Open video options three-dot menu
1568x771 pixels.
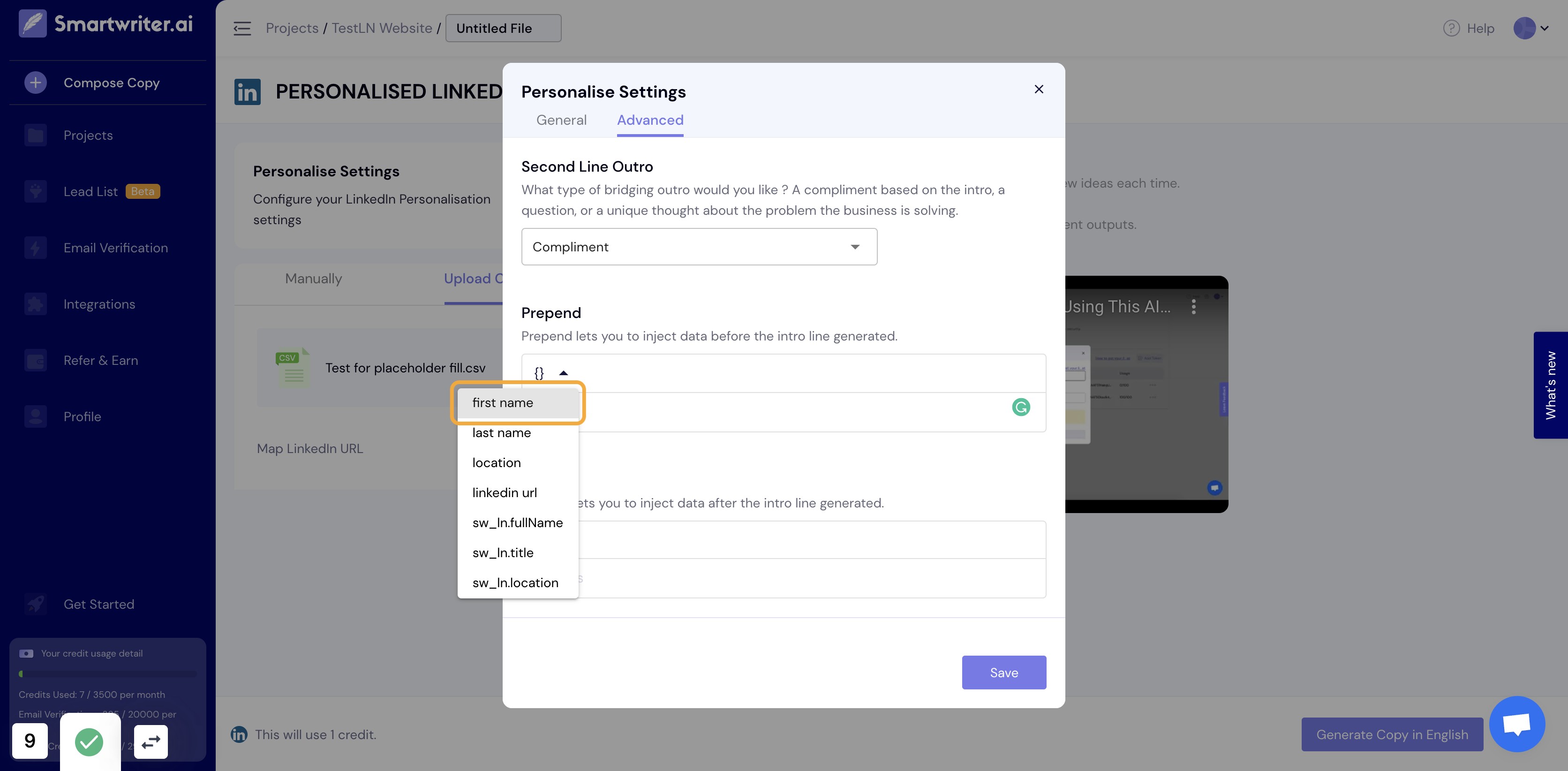click(x=1193, y=306)
